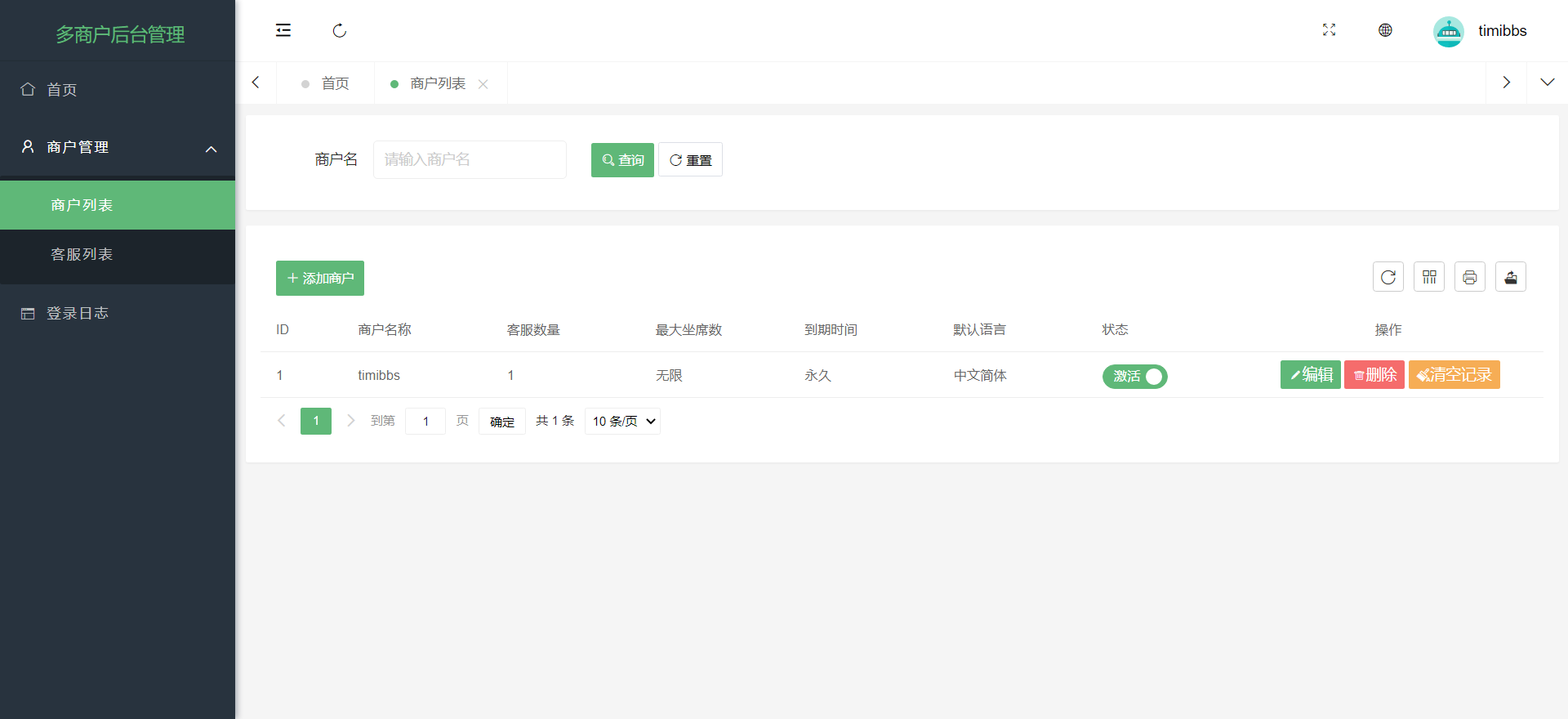Go to the next page arrow
This screenshot has width=1568, height=719.
pyautogui.click(x=350, y=421)
